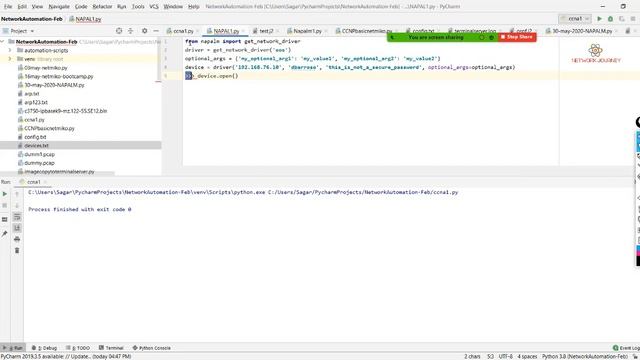Screen dimensions: 640x360
Task: Run ccna1 with the green toolbar play icon
Action: 599,19
